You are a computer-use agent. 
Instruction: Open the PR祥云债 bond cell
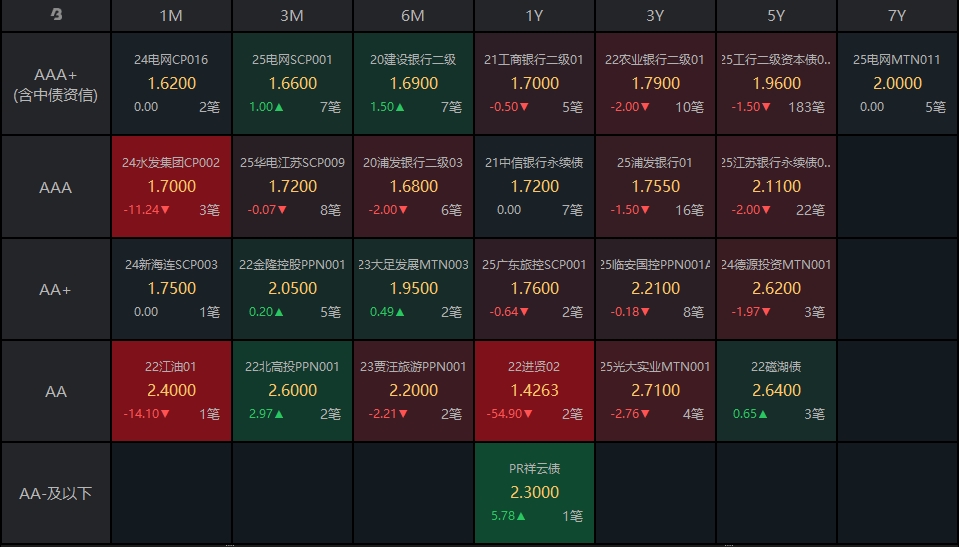click(x=535, y=493)
